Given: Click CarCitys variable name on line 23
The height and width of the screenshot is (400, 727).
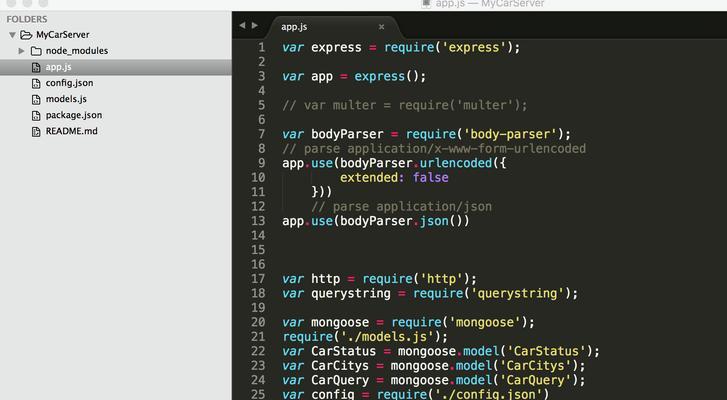Looking at the screenshot, I should [340, 366].
